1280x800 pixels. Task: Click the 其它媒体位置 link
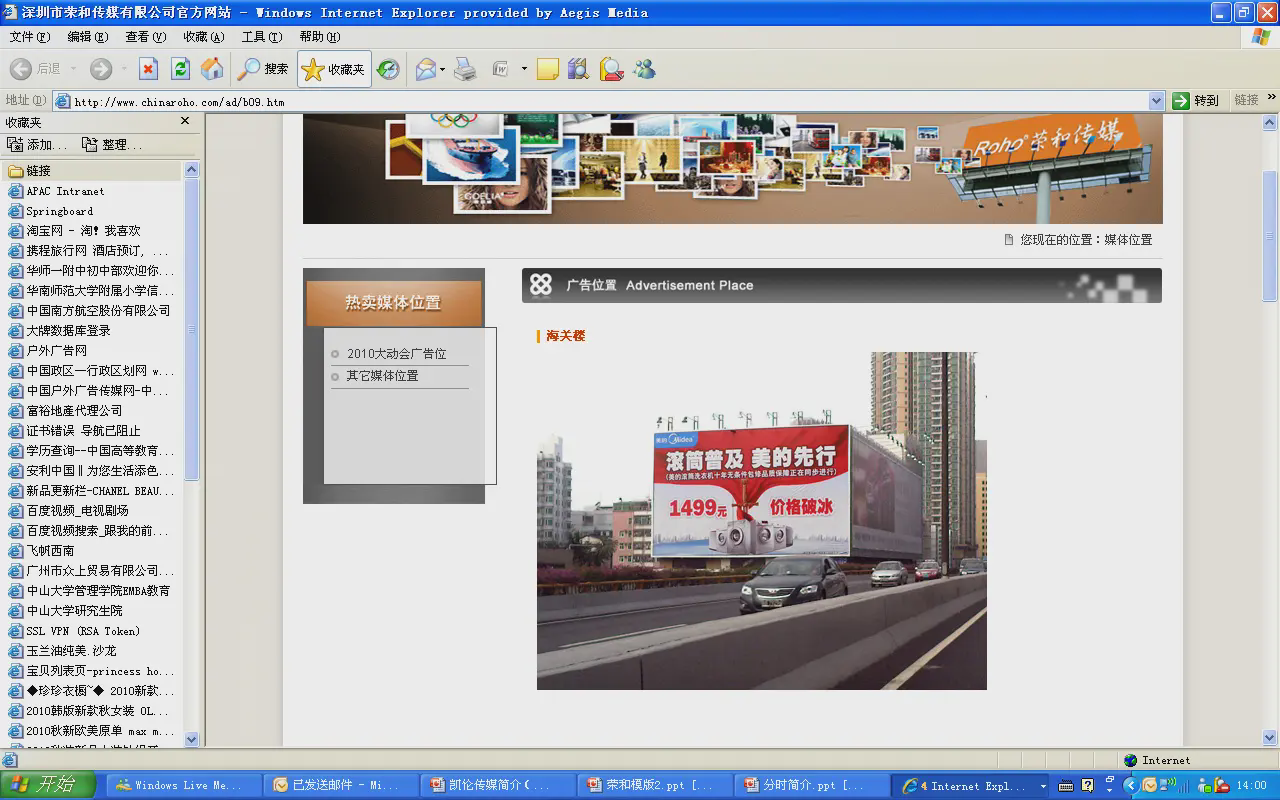point(382,376)
